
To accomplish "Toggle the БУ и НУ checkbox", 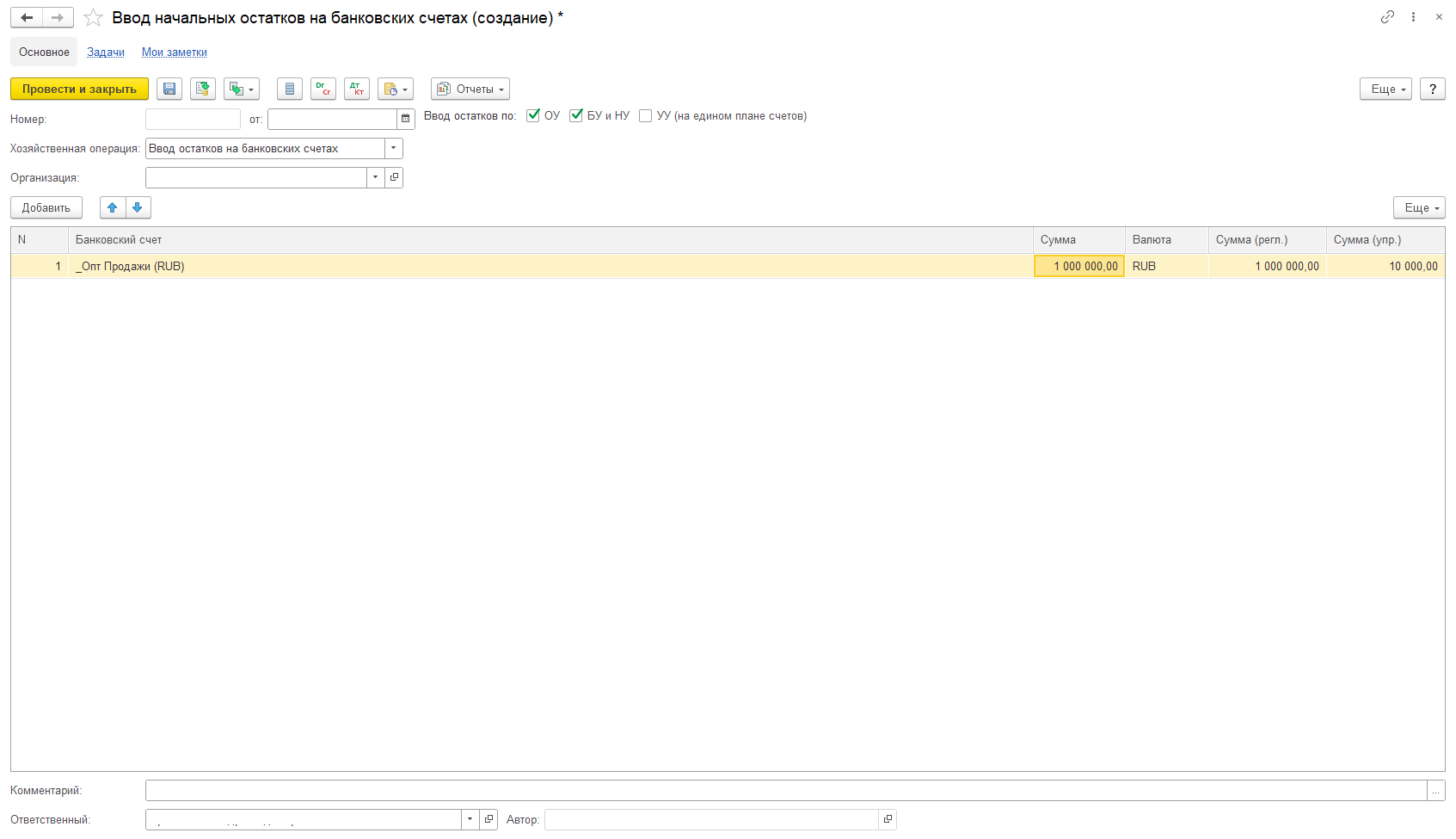I will (x=576, y=115).
